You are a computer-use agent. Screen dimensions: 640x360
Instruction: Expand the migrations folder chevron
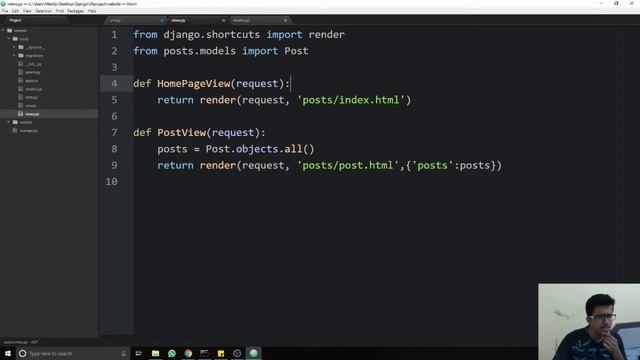(14, 55)
